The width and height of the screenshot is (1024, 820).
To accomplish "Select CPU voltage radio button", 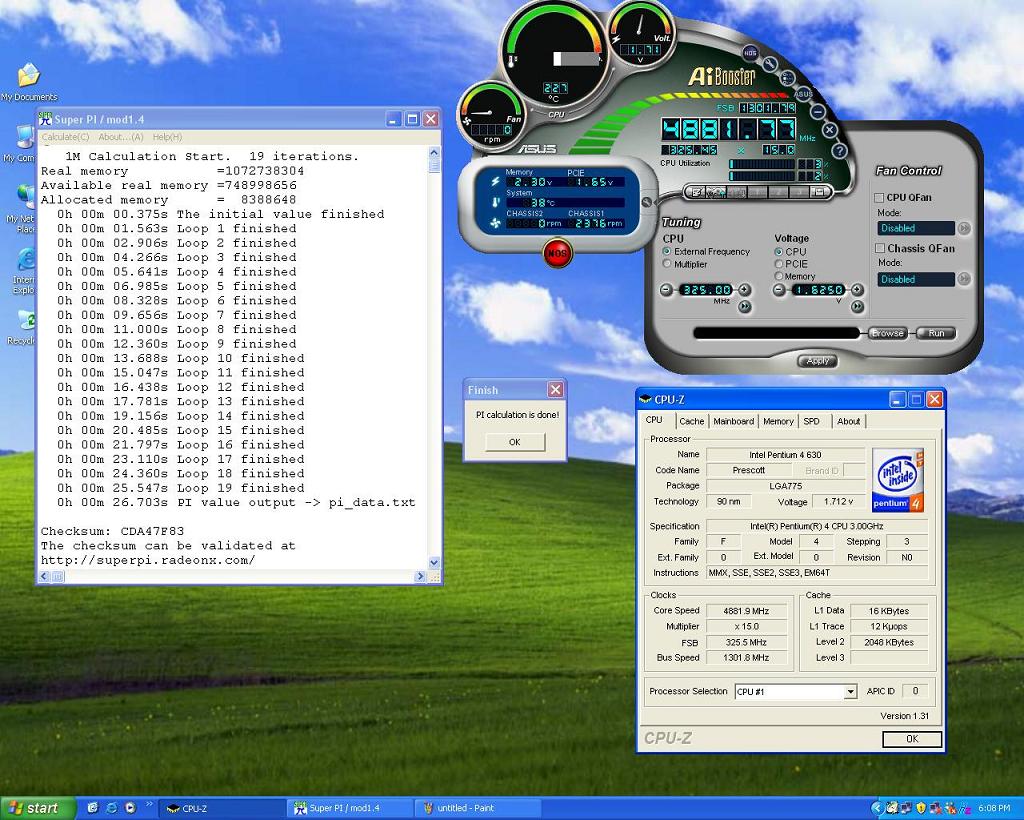I will point(778,251).
